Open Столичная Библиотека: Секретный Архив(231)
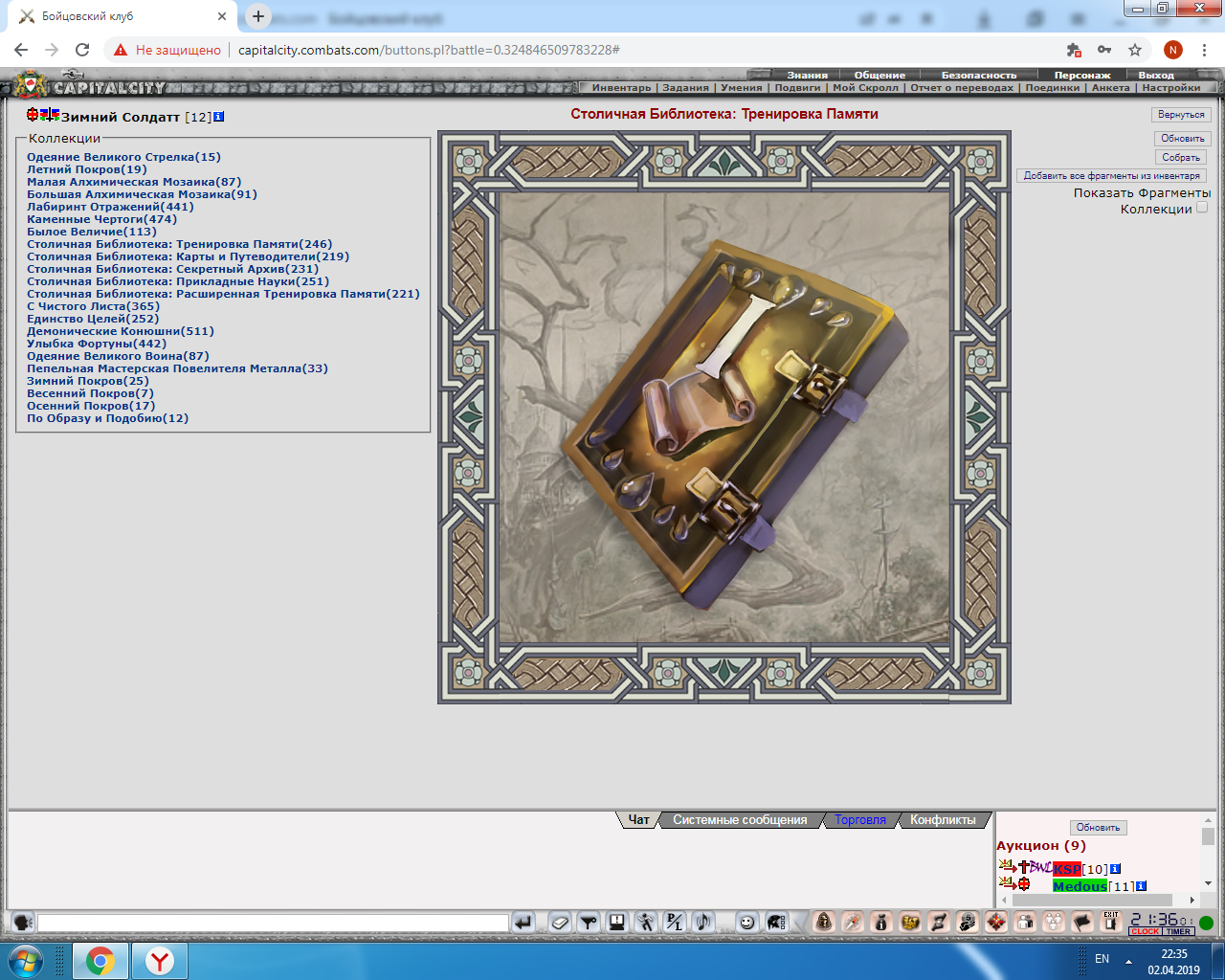The width and height of the screenshot is (1225, 980). click(172, 269)
